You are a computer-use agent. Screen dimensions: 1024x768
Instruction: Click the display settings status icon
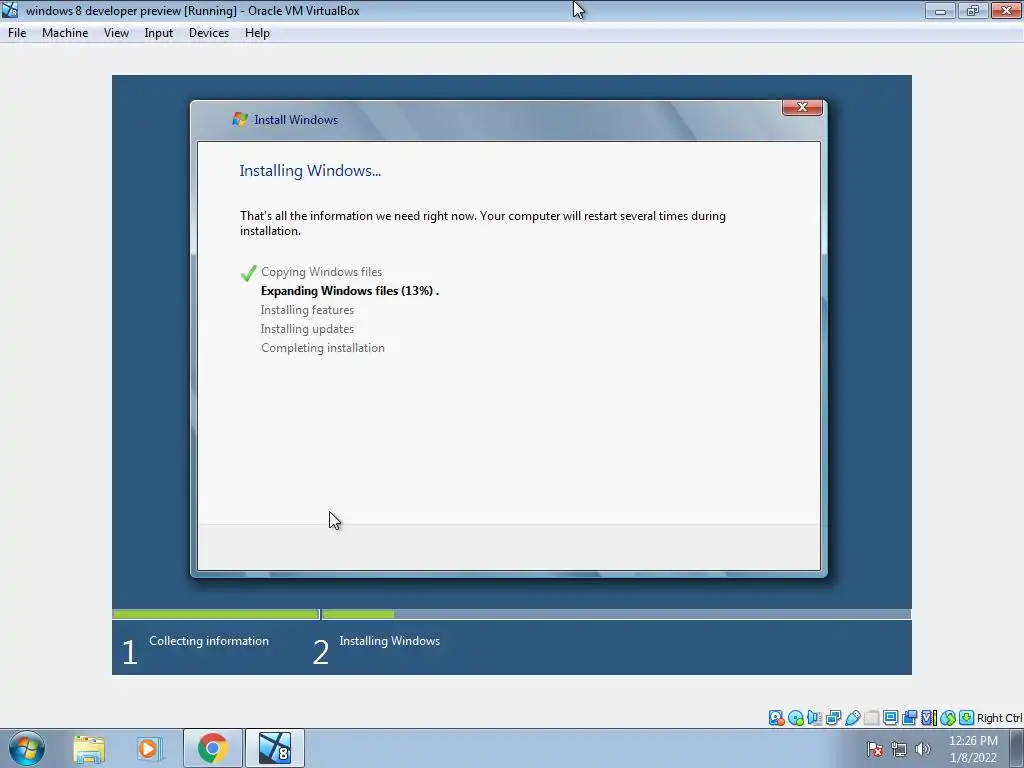[x=890, y=718]
